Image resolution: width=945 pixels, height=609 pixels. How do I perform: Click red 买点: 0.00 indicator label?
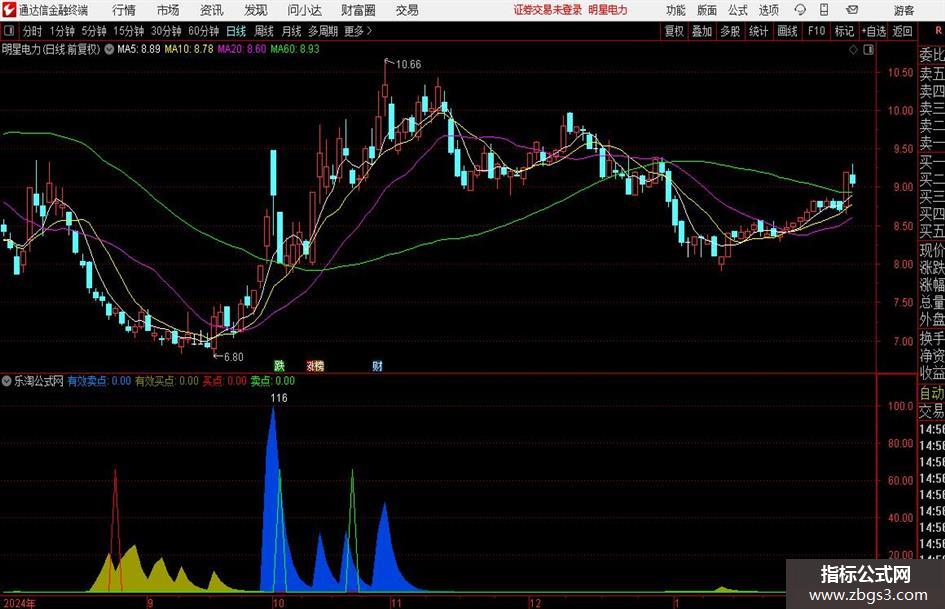[x=224, y=381]
